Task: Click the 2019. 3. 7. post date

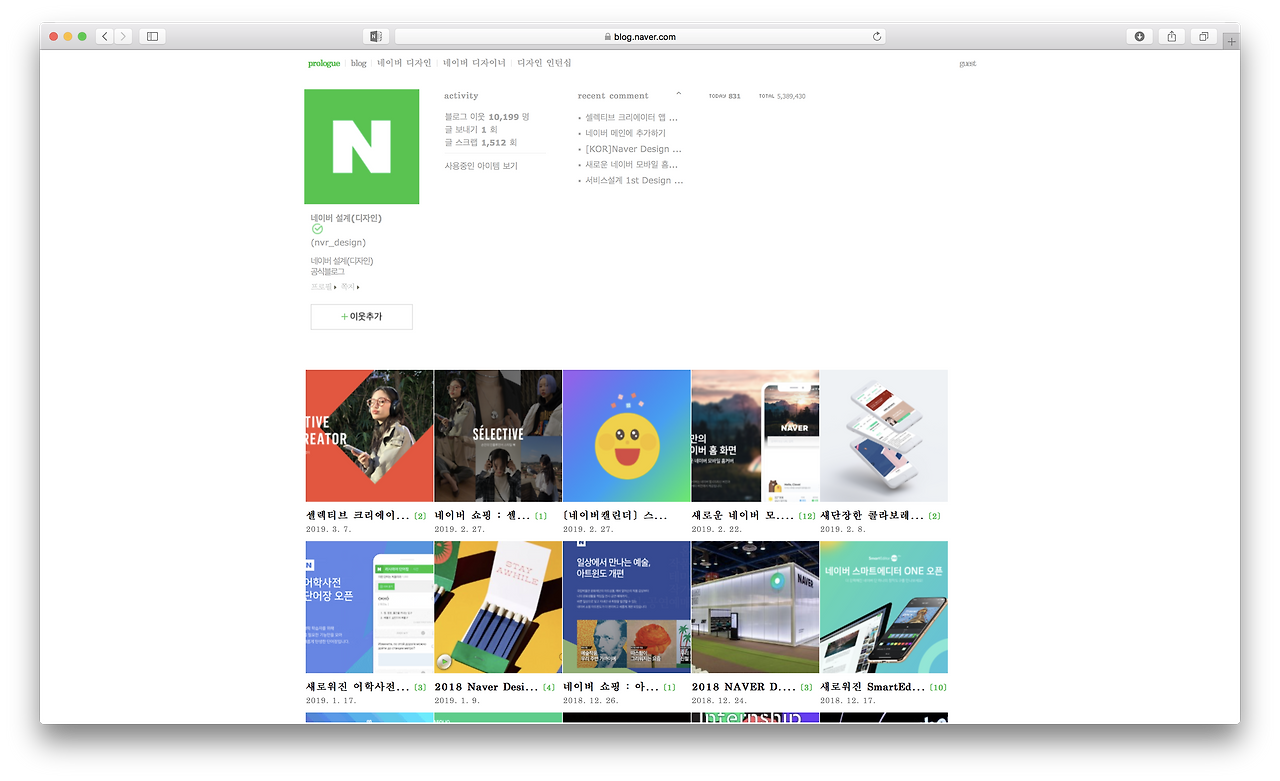Action: (x=329, y=529)
